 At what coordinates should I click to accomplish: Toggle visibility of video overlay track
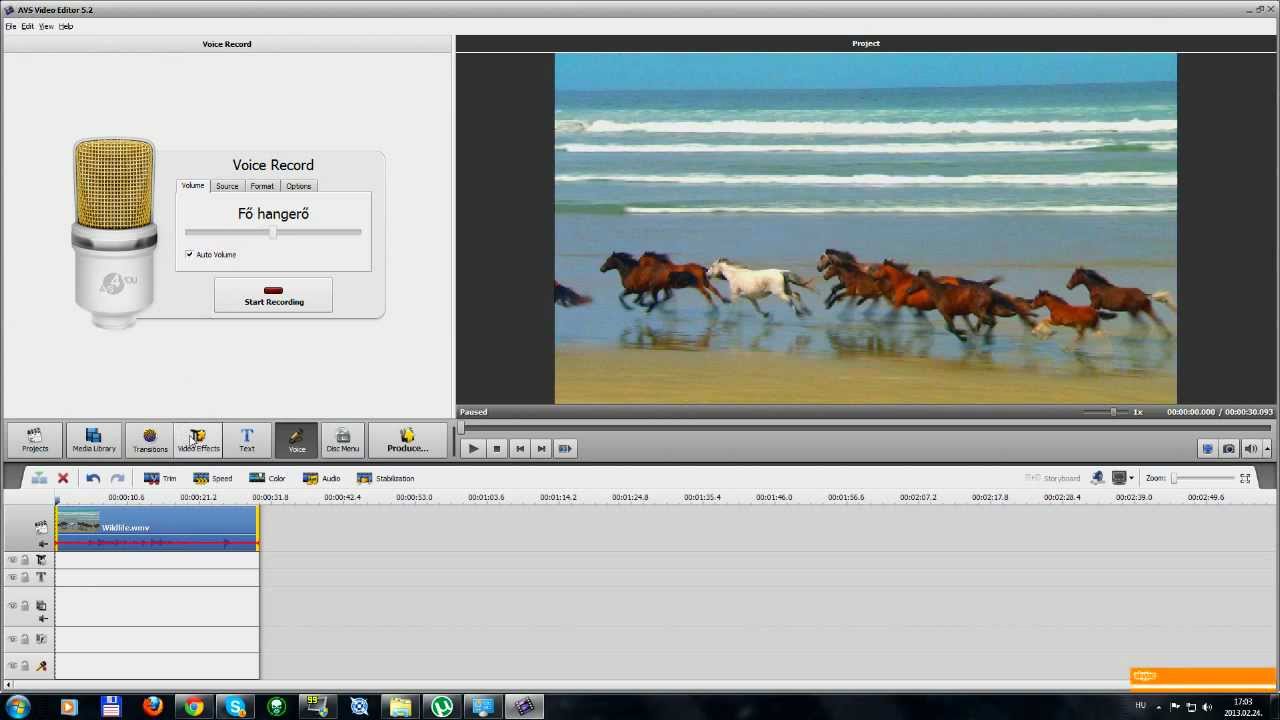[12, 606]
